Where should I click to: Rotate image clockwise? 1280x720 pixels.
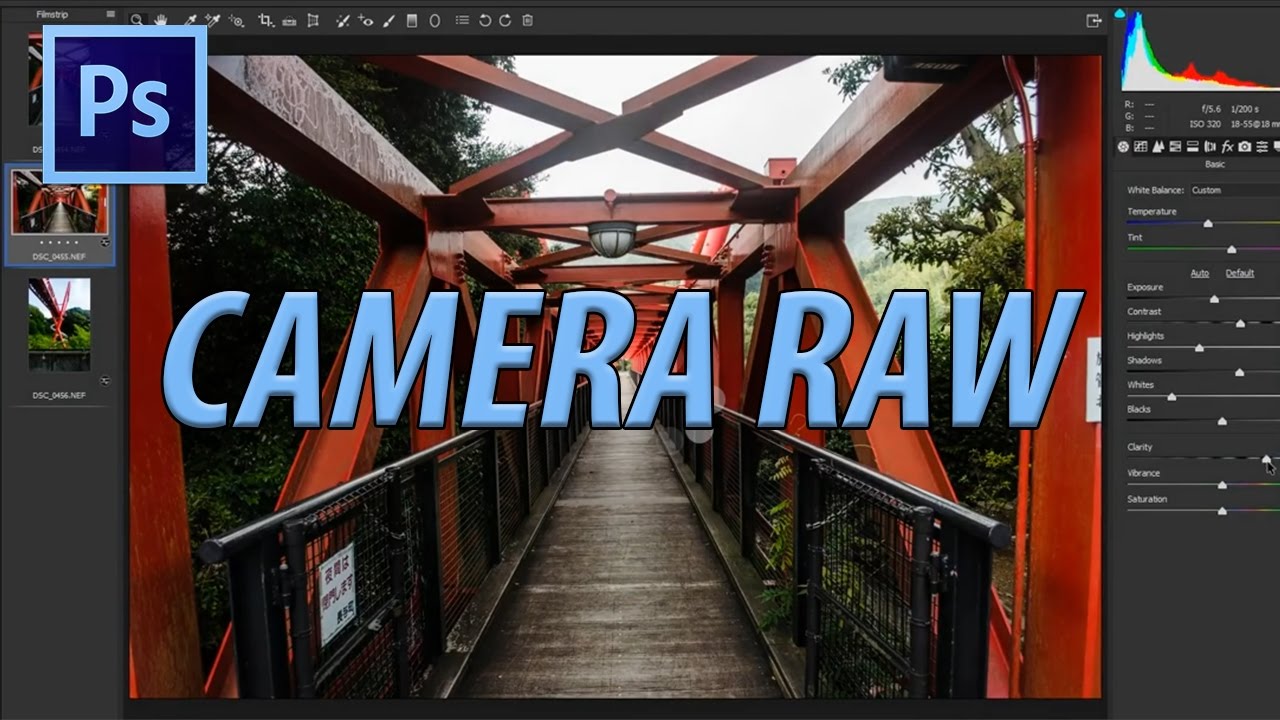505,20
